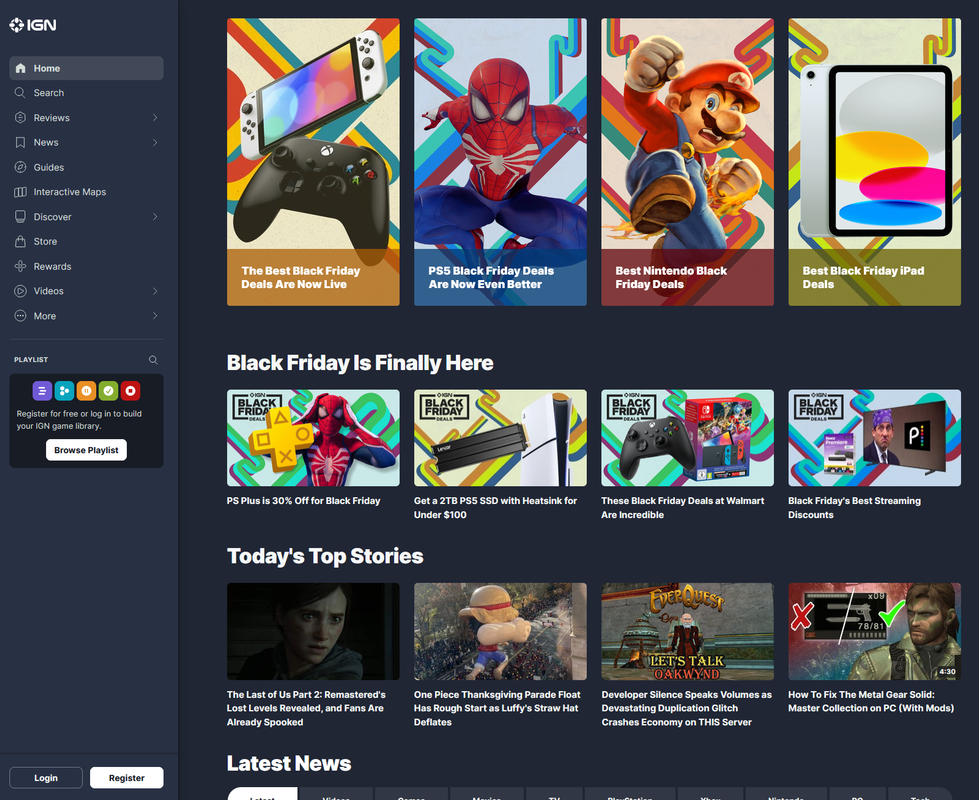This screenshot has width=979, height=800.
Task: Click the Playlist search magnifier icon
Action: click(x=153, y=360)
